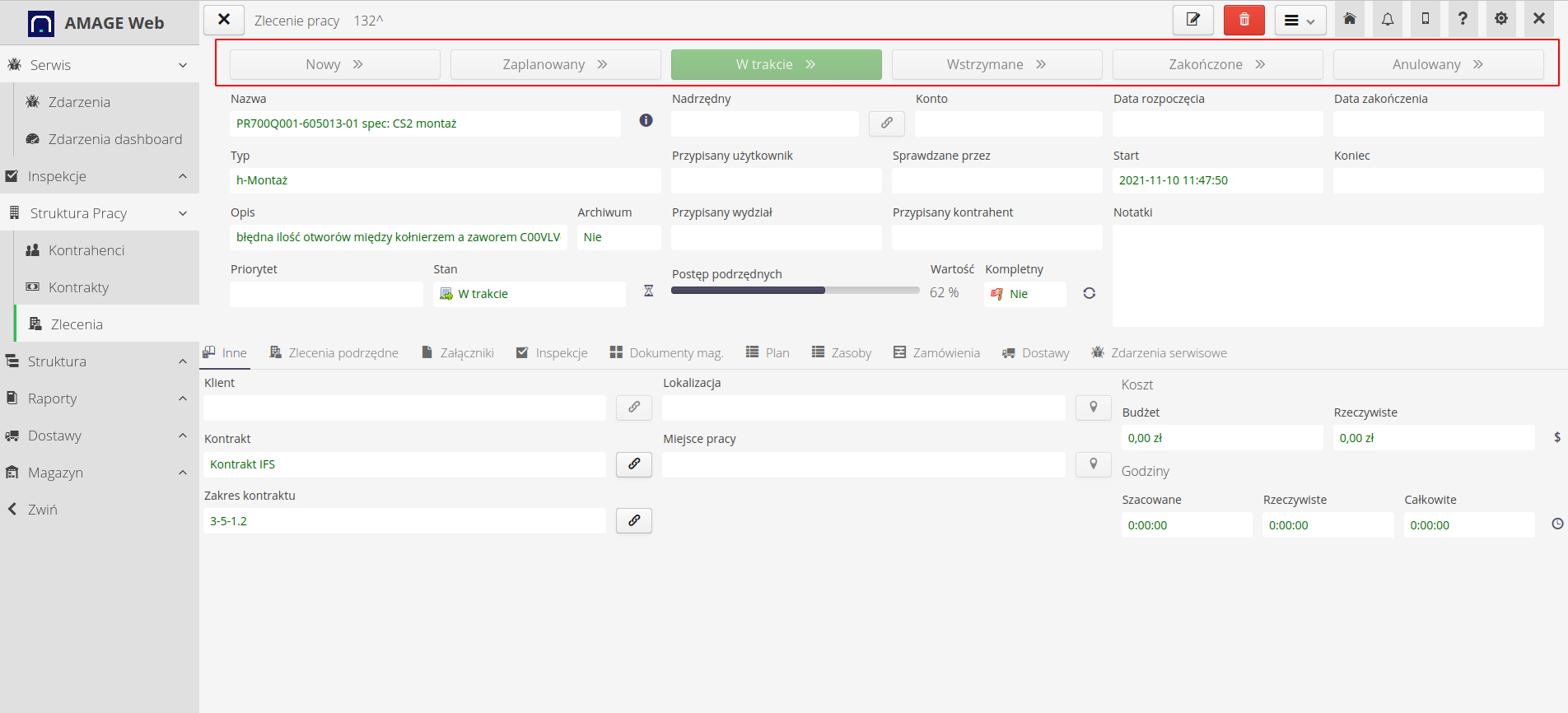Image resolution: width=1568 pixels, height=713 pixels.
Task: Click the edit work order pencil icon
Action: point(1192,20)
